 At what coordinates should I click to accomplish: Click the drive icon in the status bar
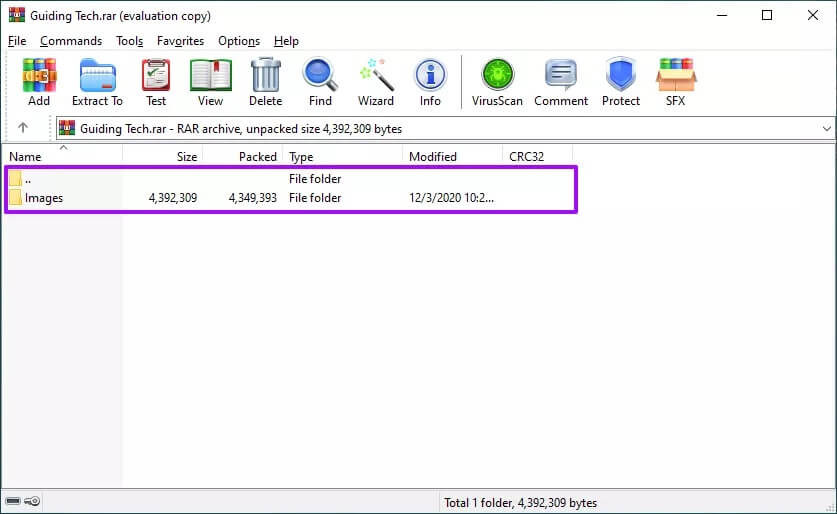pyautogui.click(x=13, y=501)
